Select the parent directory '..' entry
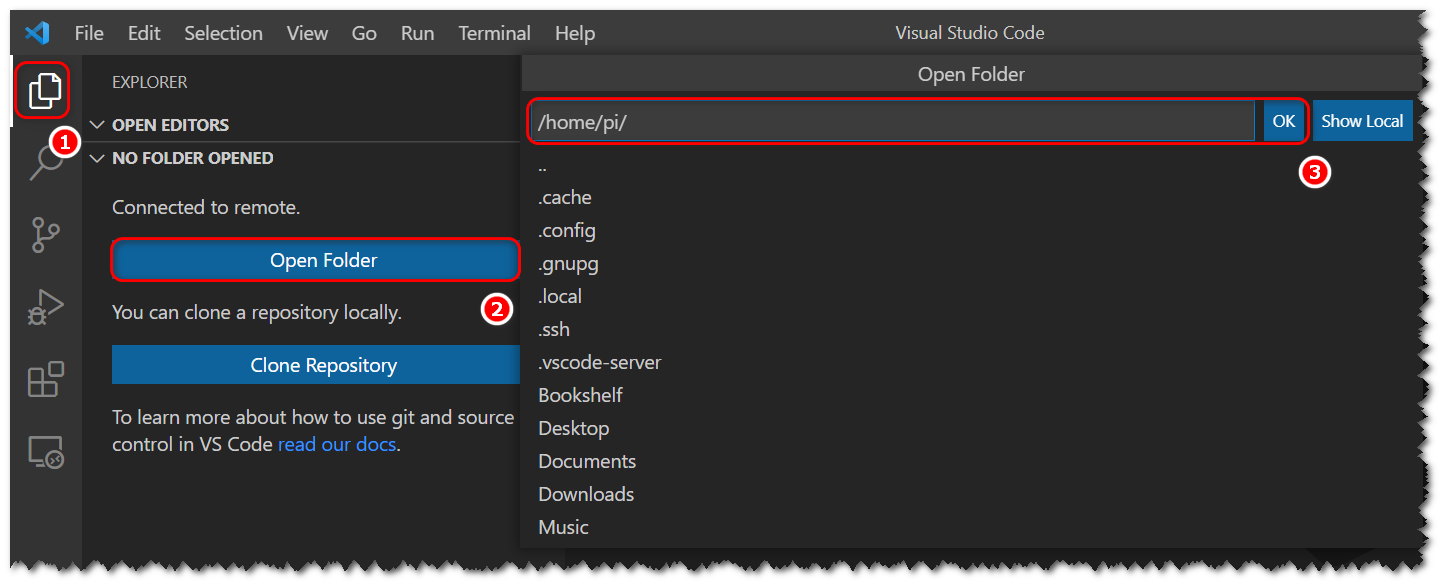This screenshot has width=1446, height=588. 970,165
